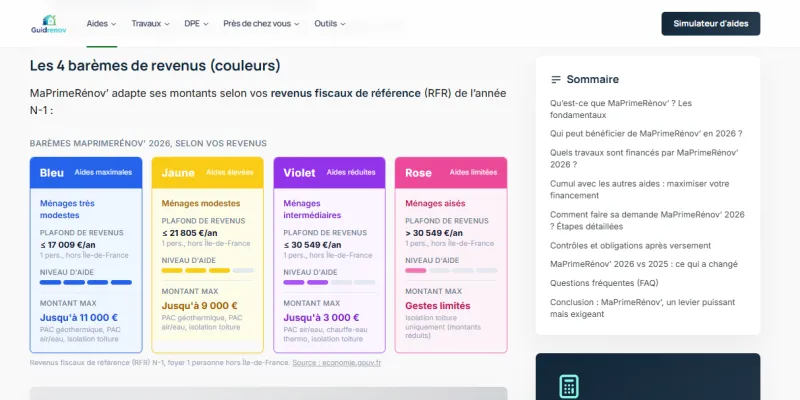Click the ≤ 17 009 €/an value
This screenshot has width=800, height=400.
click(x=68, y=245)
